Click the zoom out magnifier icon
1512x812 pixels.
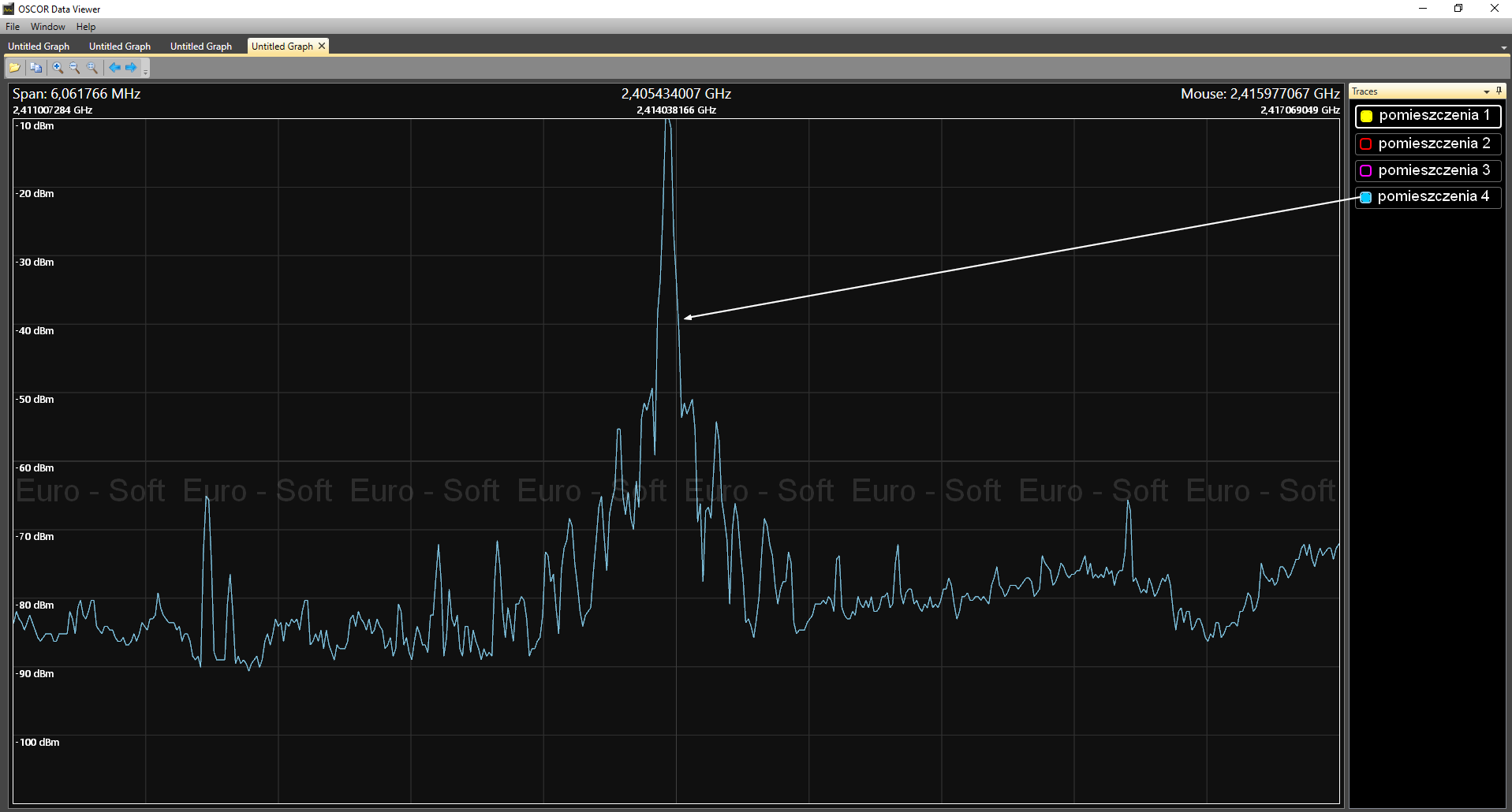pos(75,68)
